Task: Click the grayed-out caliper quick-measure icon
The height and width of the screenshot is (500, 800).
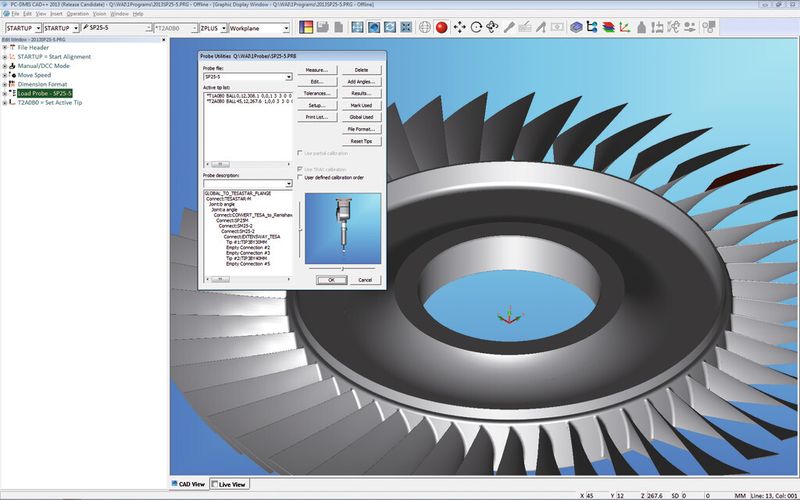Action: (x=540, y=28)
